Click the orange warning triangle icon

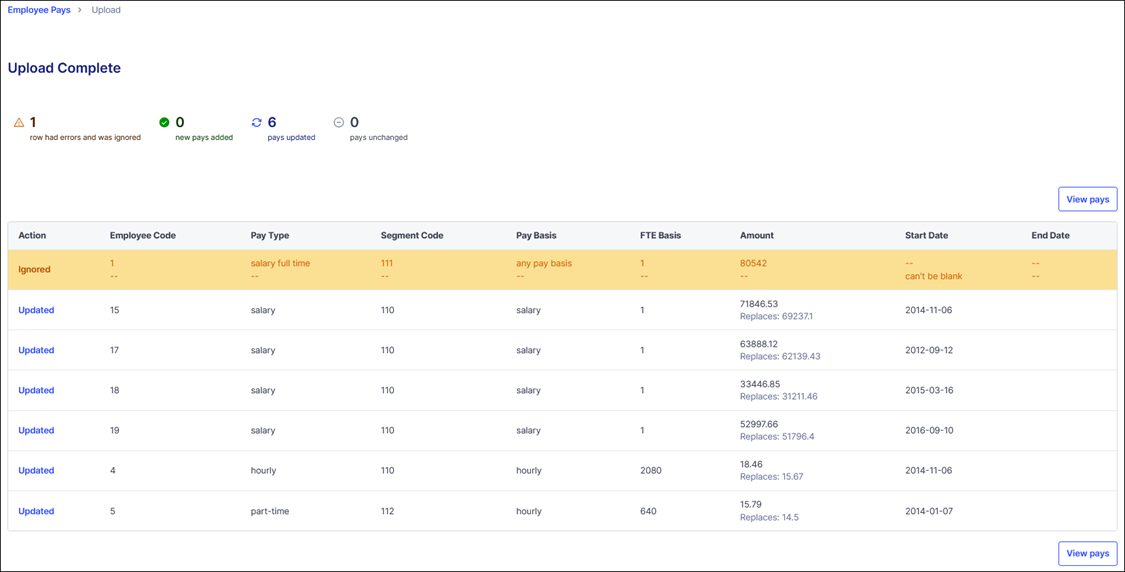pos(19,123)
